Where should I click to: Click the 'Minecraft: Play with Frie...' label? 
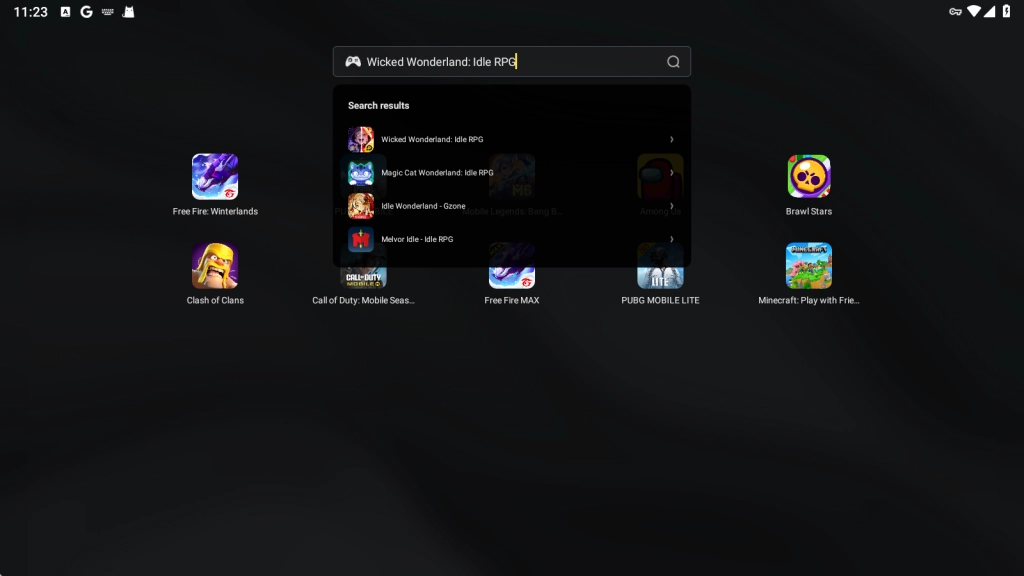(x=808, y=300)
